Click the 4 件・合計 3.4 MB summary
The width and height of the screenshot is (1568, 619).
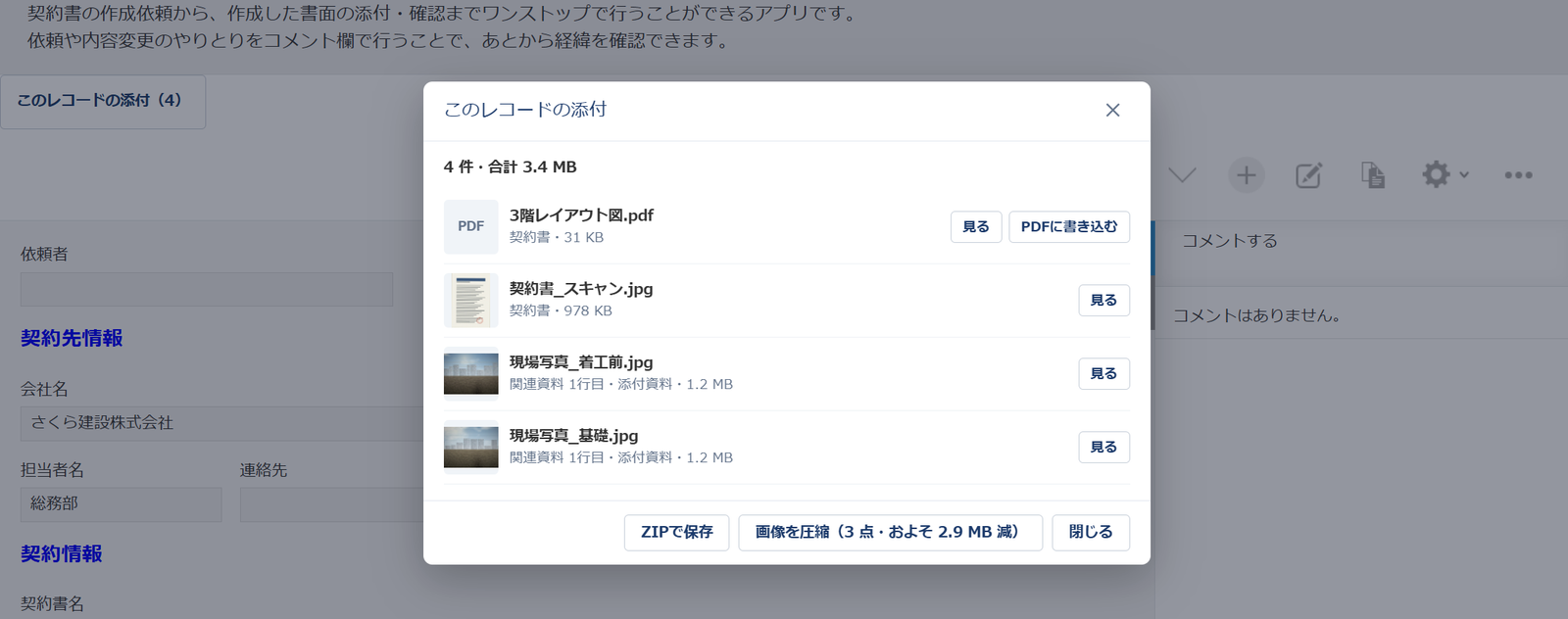[510, 167]
